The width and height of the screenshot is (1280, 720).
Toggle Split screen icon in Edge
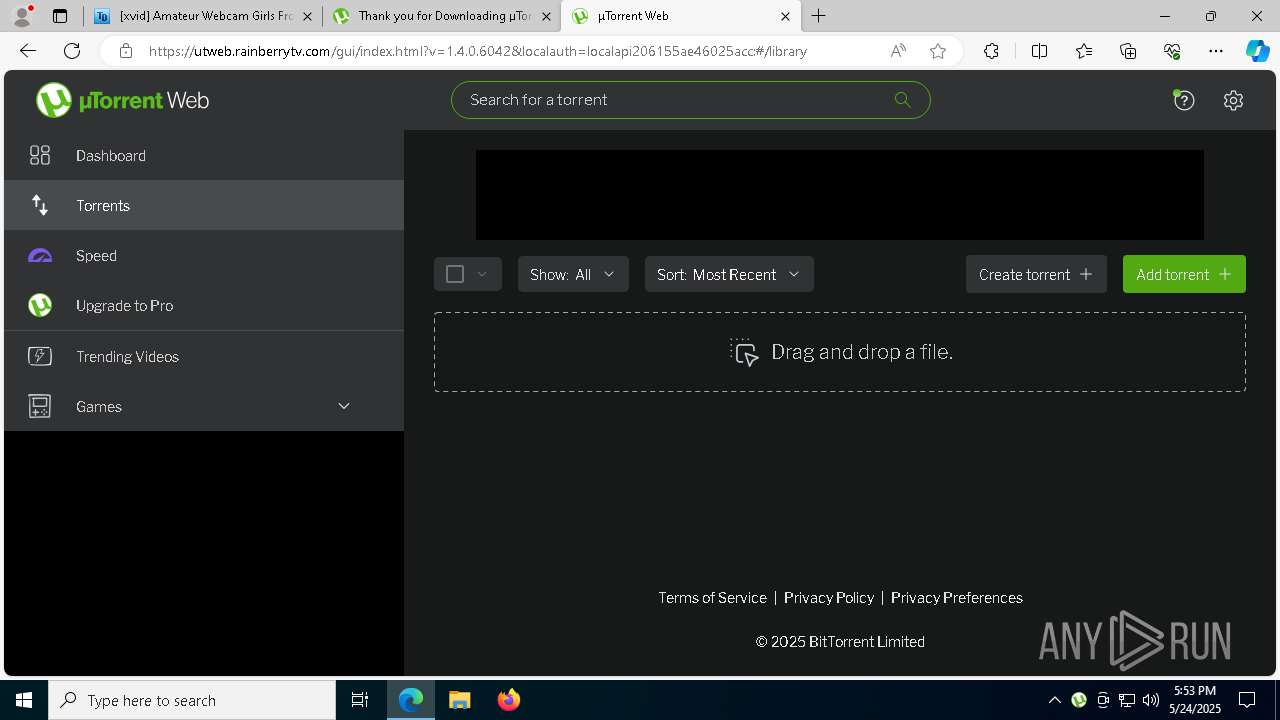point(1039,51)
